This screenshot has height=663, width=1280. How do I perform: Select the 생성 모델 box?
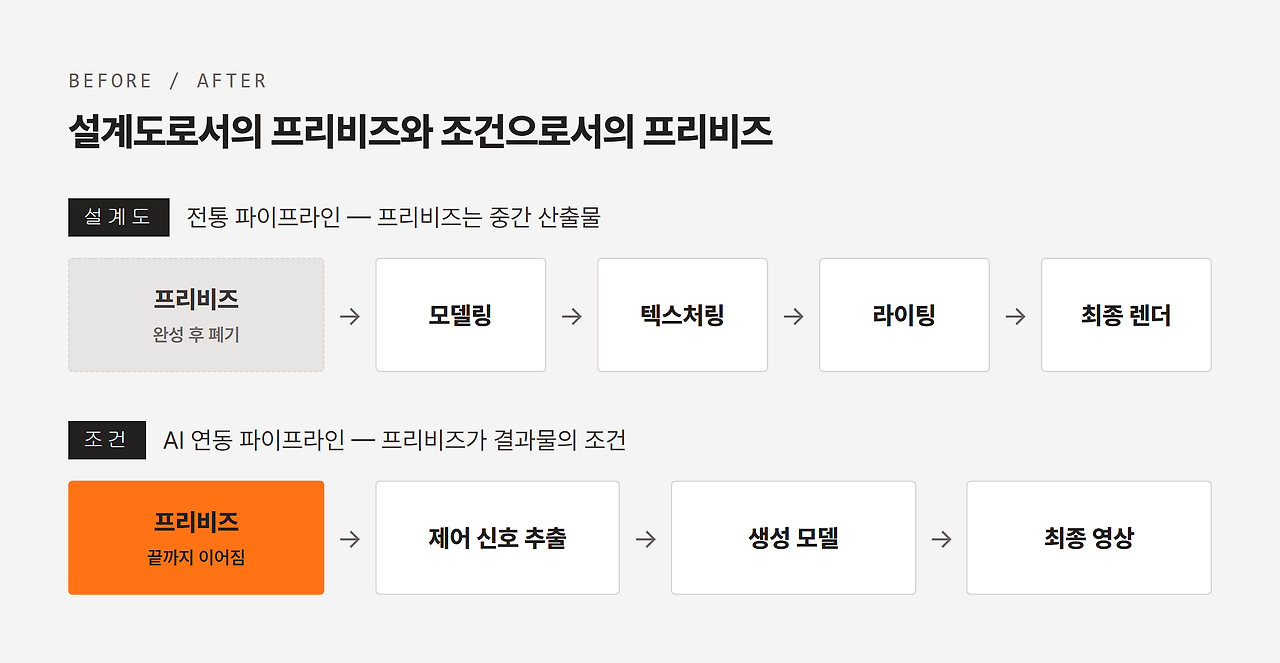coord(794,538)
